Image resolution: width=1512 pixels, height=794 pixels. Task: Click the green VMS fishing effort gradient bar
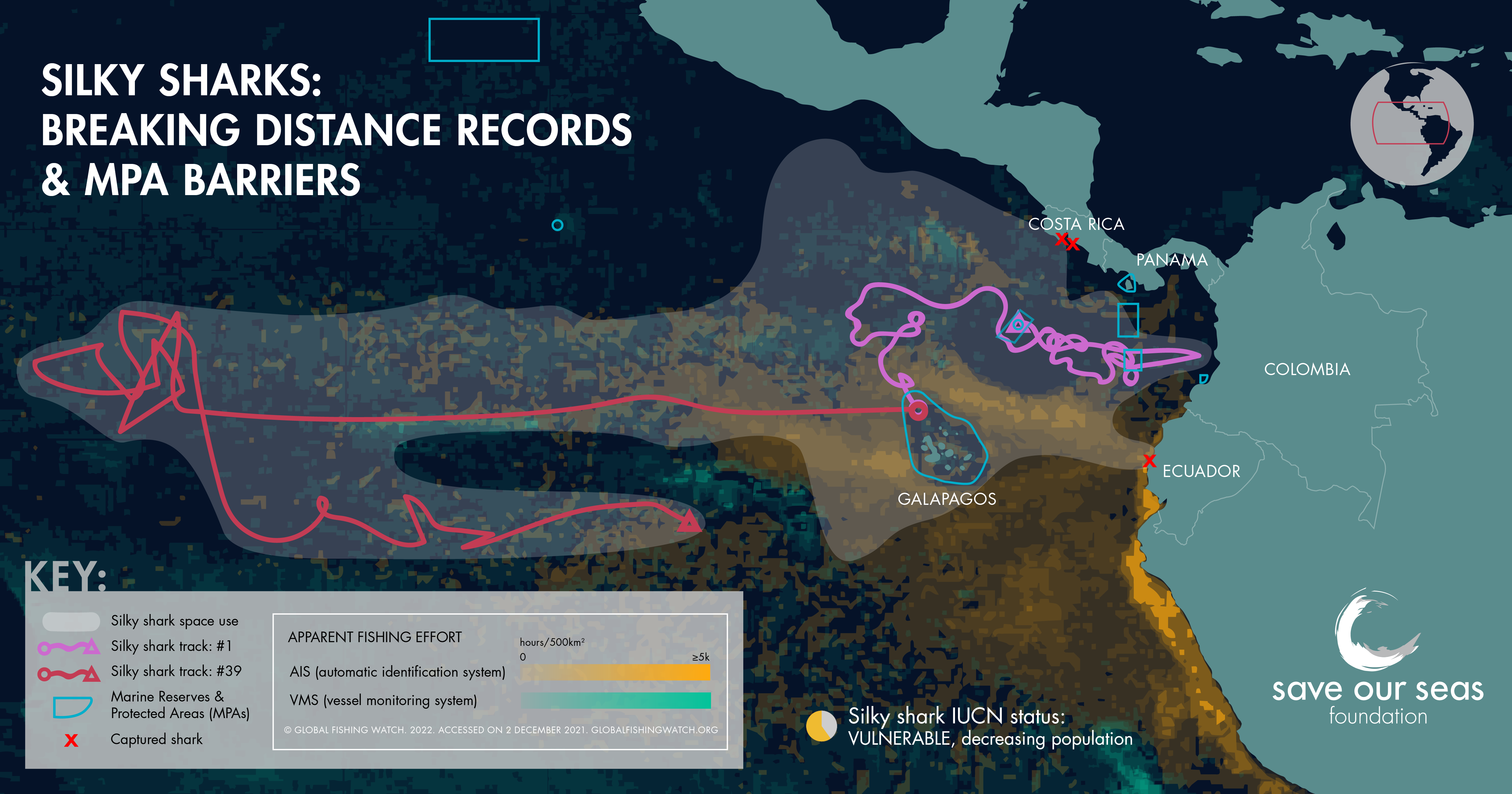(616, 701)
